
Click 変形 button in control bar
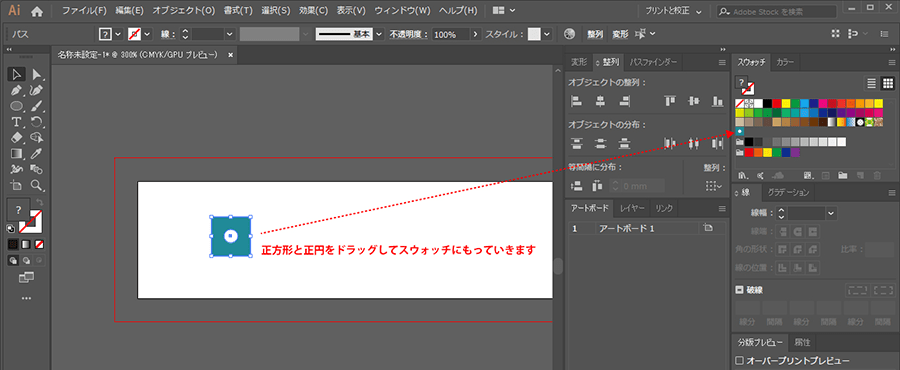620,34
